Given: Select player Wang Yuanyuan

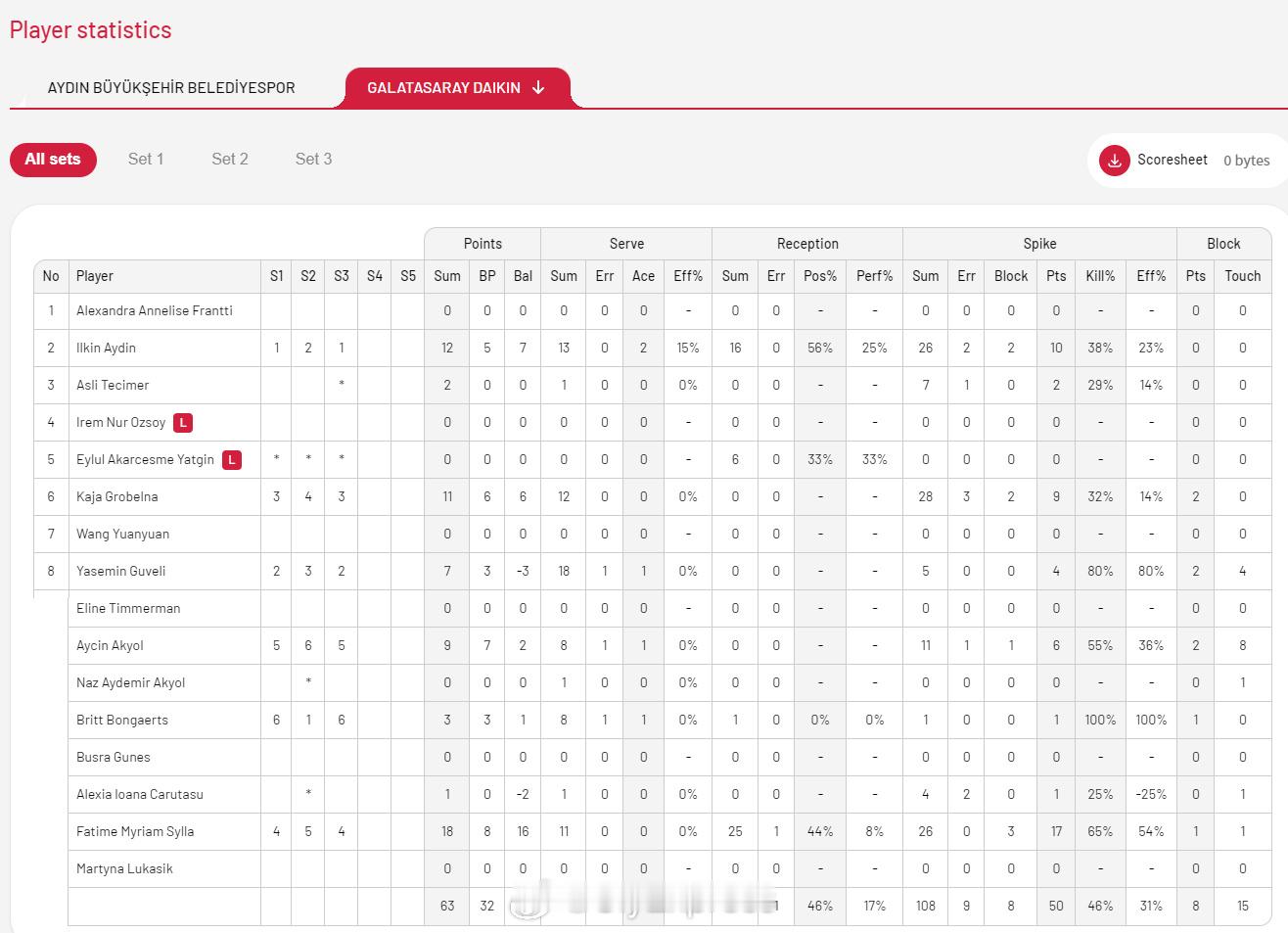Looking at the screenshot, I should tap(122, 534).
